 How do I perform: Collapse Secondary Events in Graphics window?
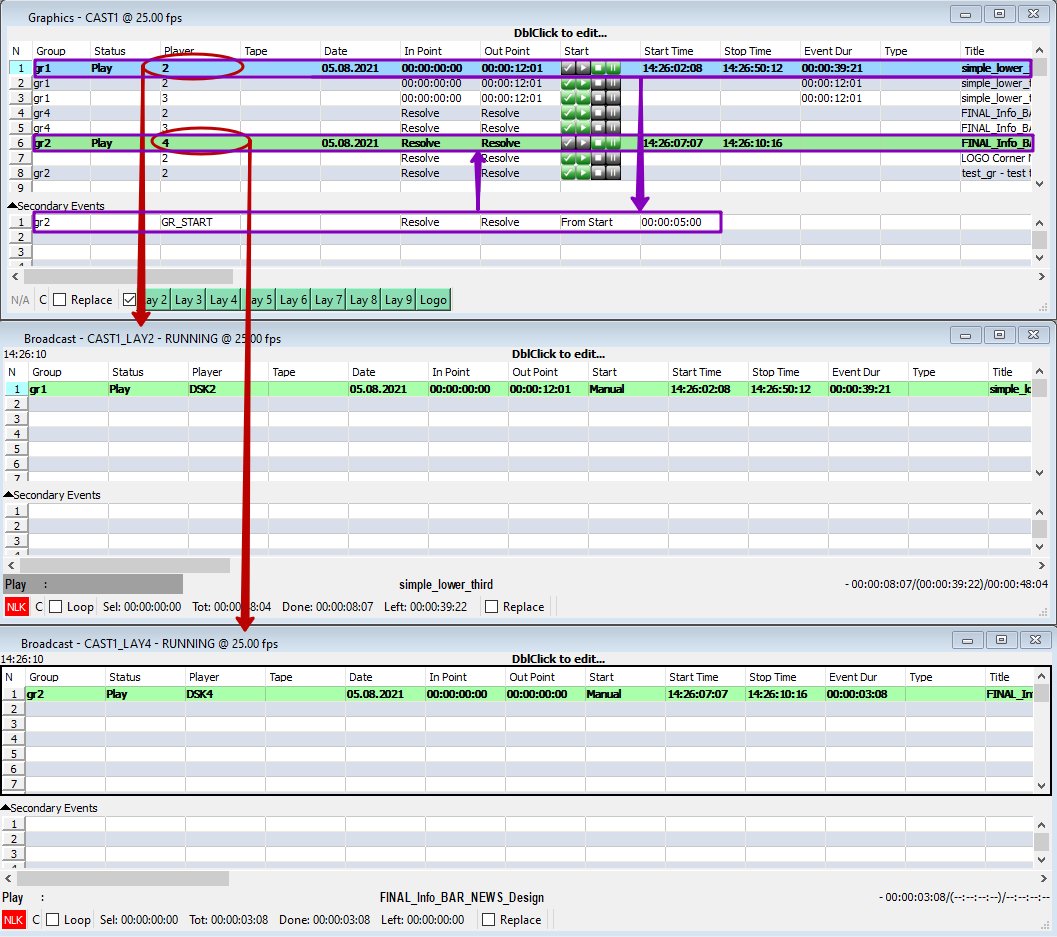12,206
